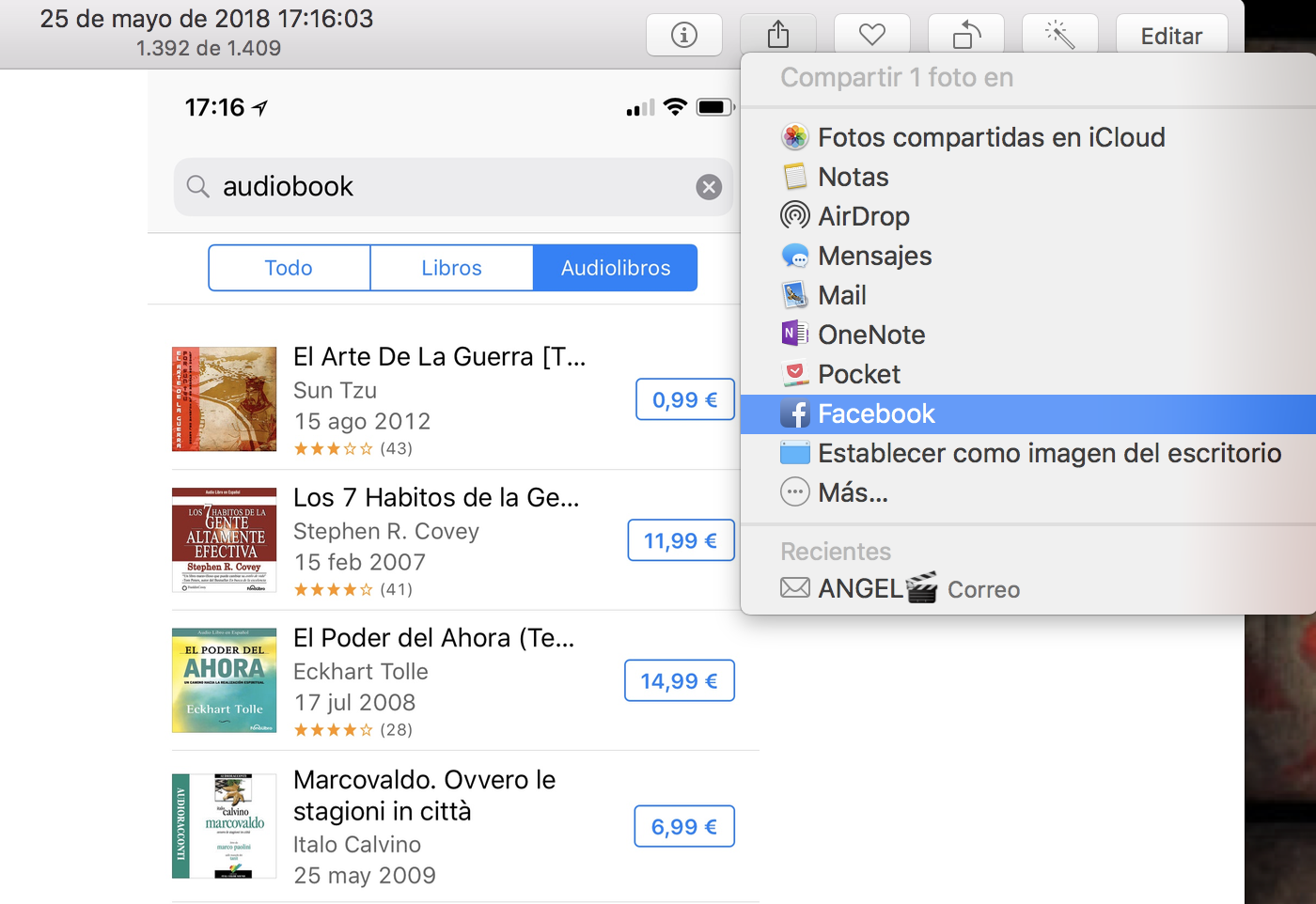Click the Mensajes speech bubble icon
The width and height of the screenshot is (1316, 904).
coord(795,256)
